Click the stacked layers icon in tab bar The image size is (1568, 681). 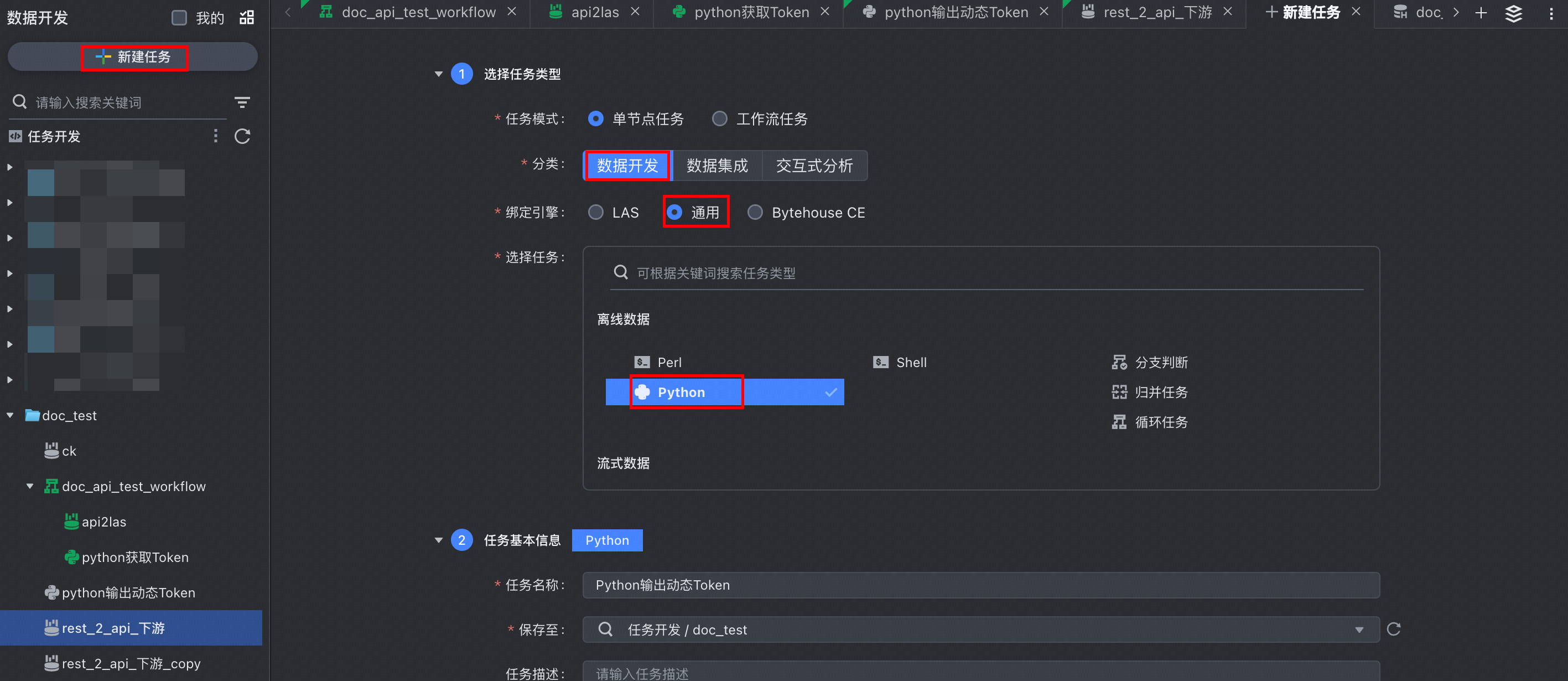coord(1513,13)
